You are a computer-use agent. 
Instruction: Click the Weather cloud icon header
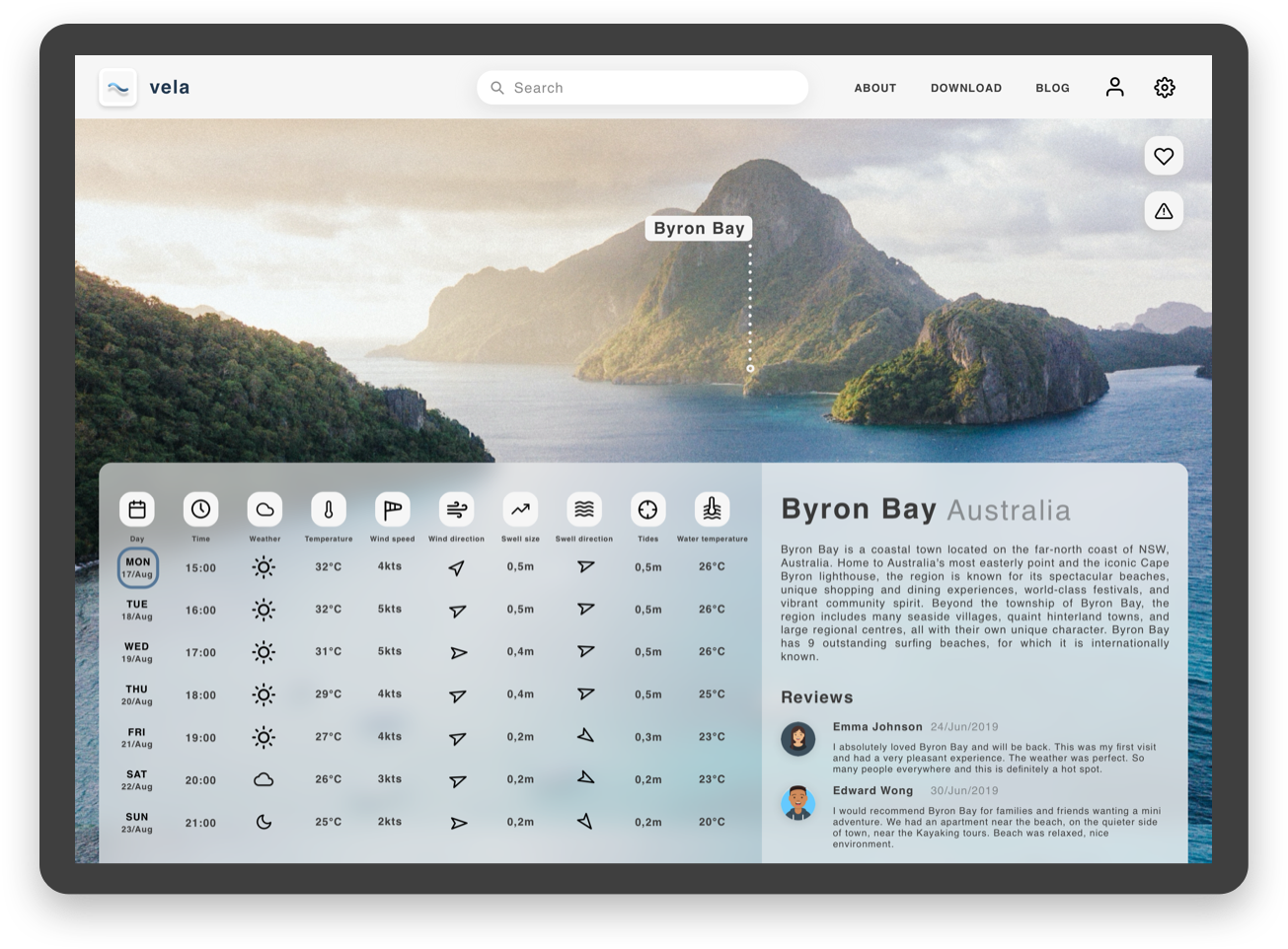pos(265,508)
